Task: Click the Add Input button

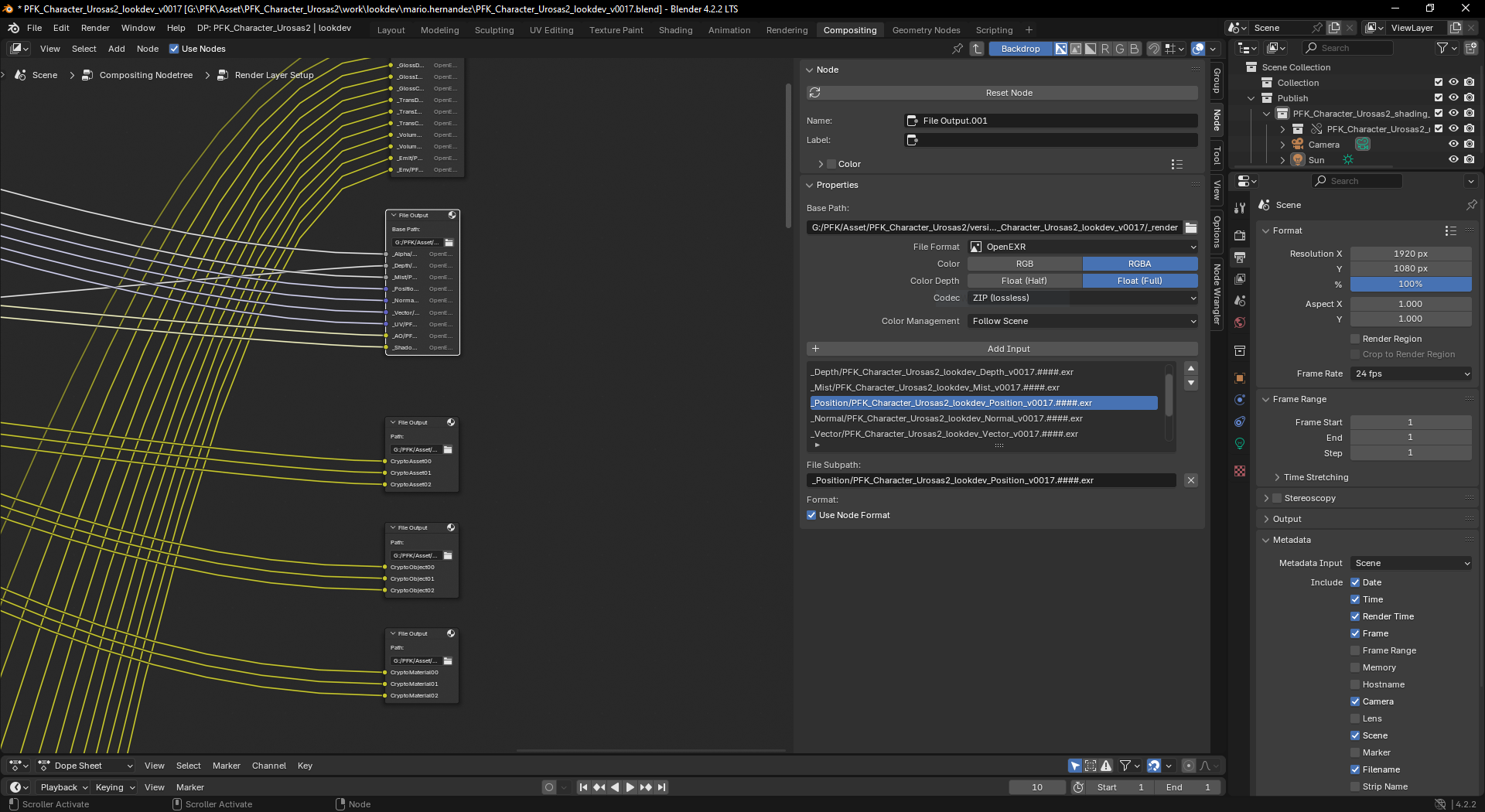Action: click(1002, 349)
